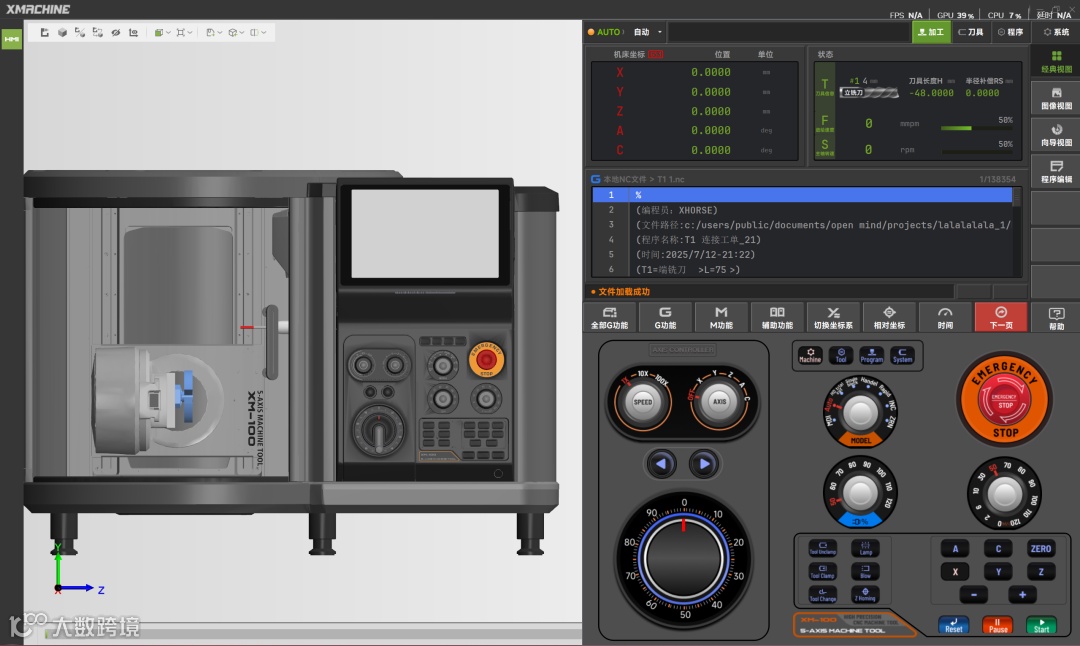This screenshot has height=646, width=1080.
Task: Open the 帮助 help button
Action: [x=1056, y=317]
